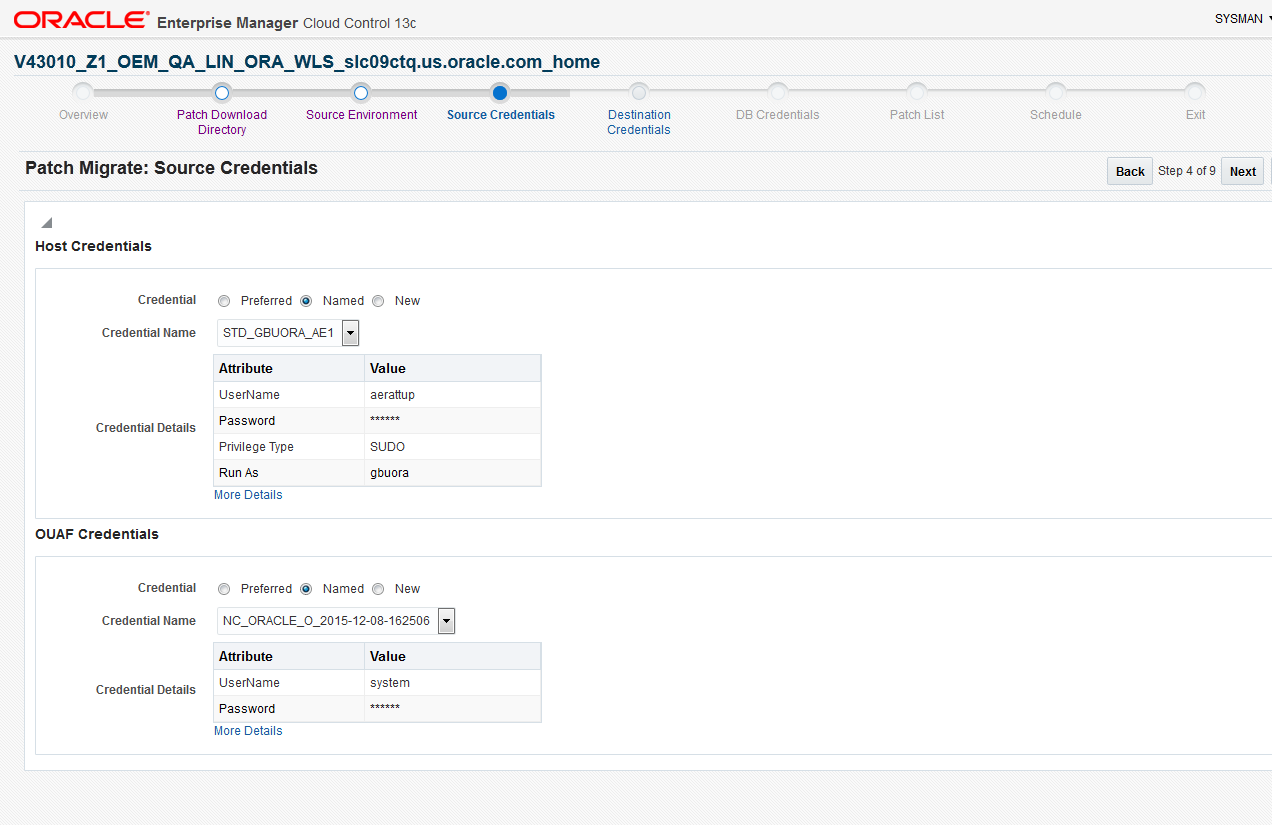
Task: Click the Oracle logo
Action: click(82, 20)
